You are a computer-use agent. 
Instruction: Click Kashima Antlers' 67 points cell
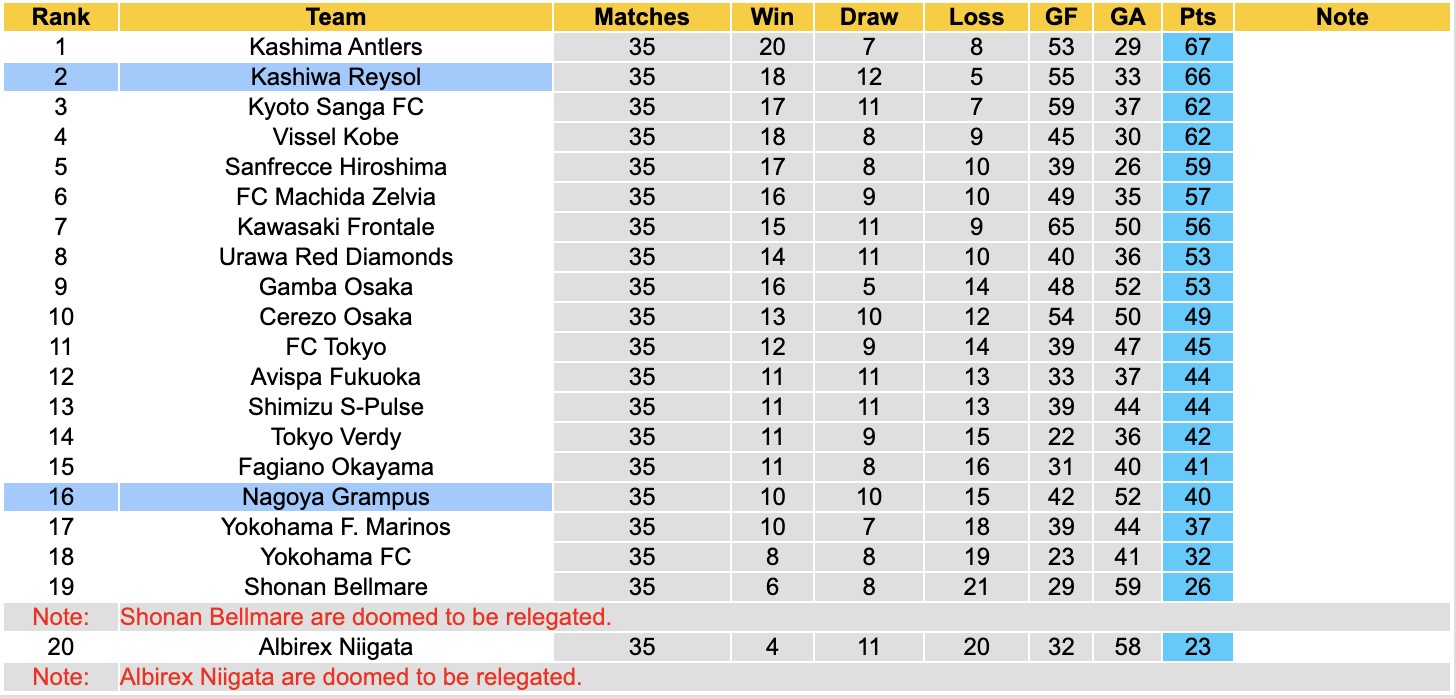point(1197,47)
